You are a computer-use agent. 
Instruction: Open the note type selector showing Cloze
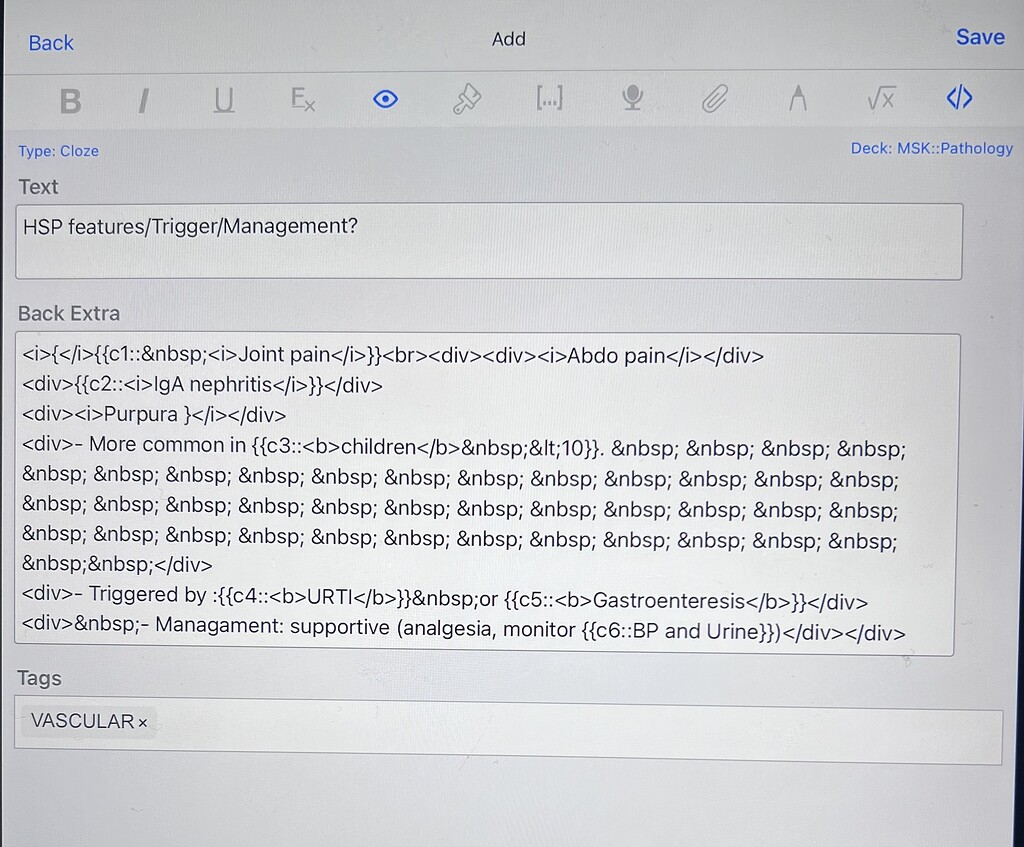pos(58,151)
